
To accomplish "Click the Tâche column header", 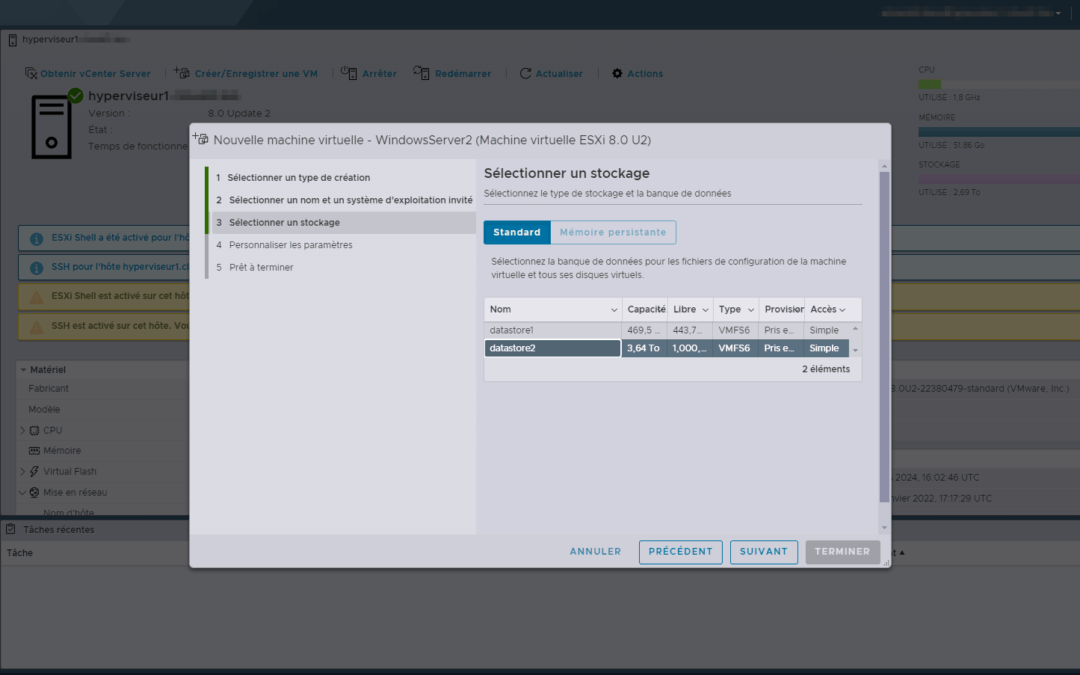I will (x=20, y=552).
